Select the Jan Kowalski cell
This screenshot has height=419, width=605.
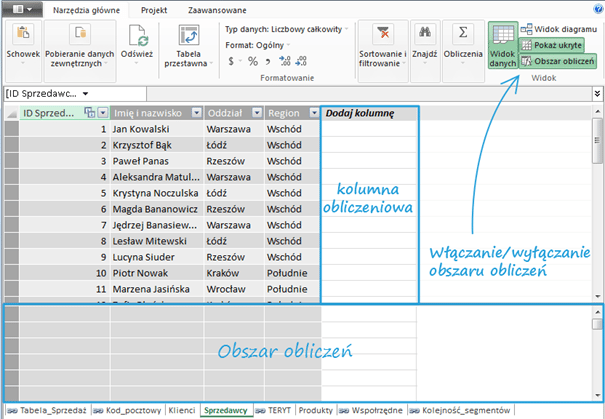click(x=155, y=130)
